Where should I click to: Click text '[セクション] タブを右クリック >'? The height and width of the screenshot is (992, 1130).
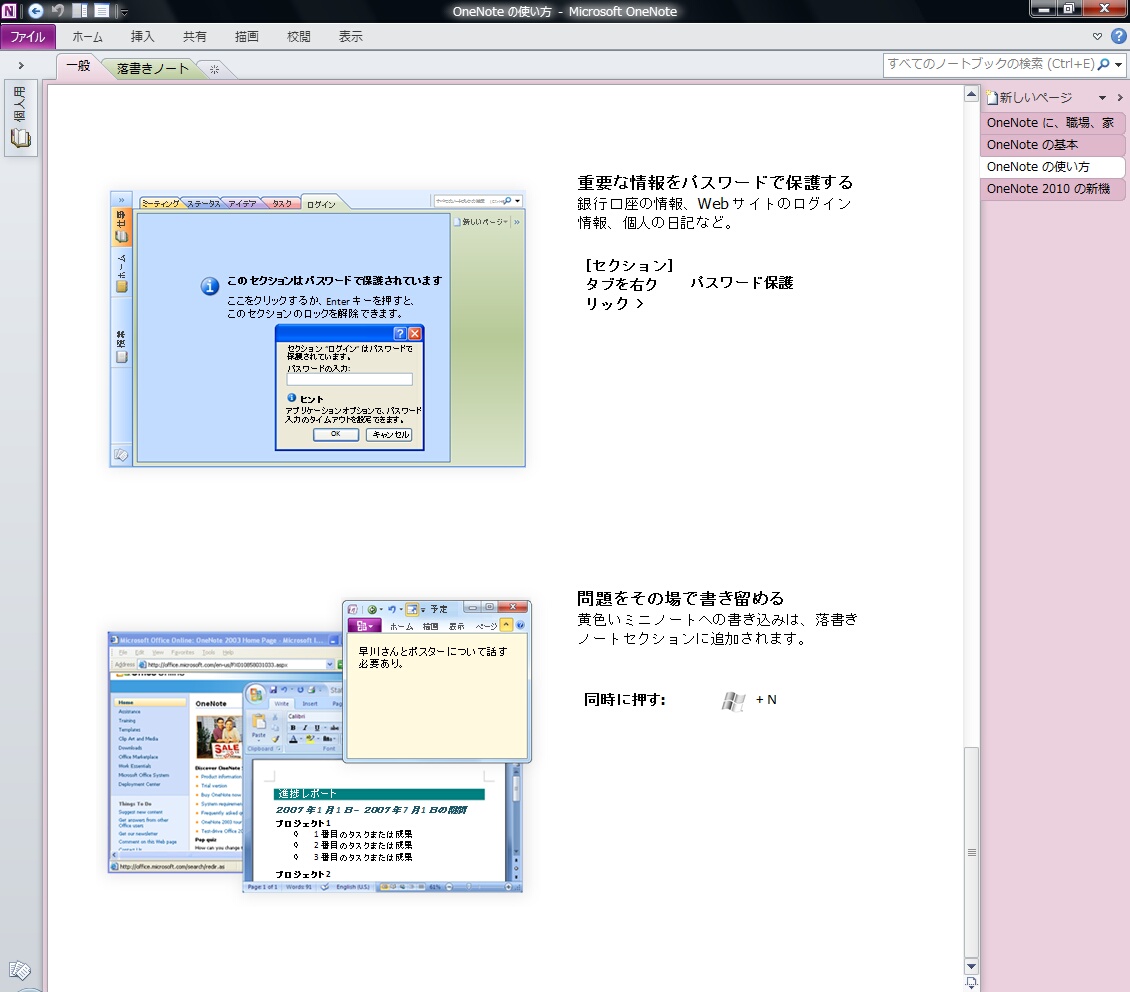[629, 285]
